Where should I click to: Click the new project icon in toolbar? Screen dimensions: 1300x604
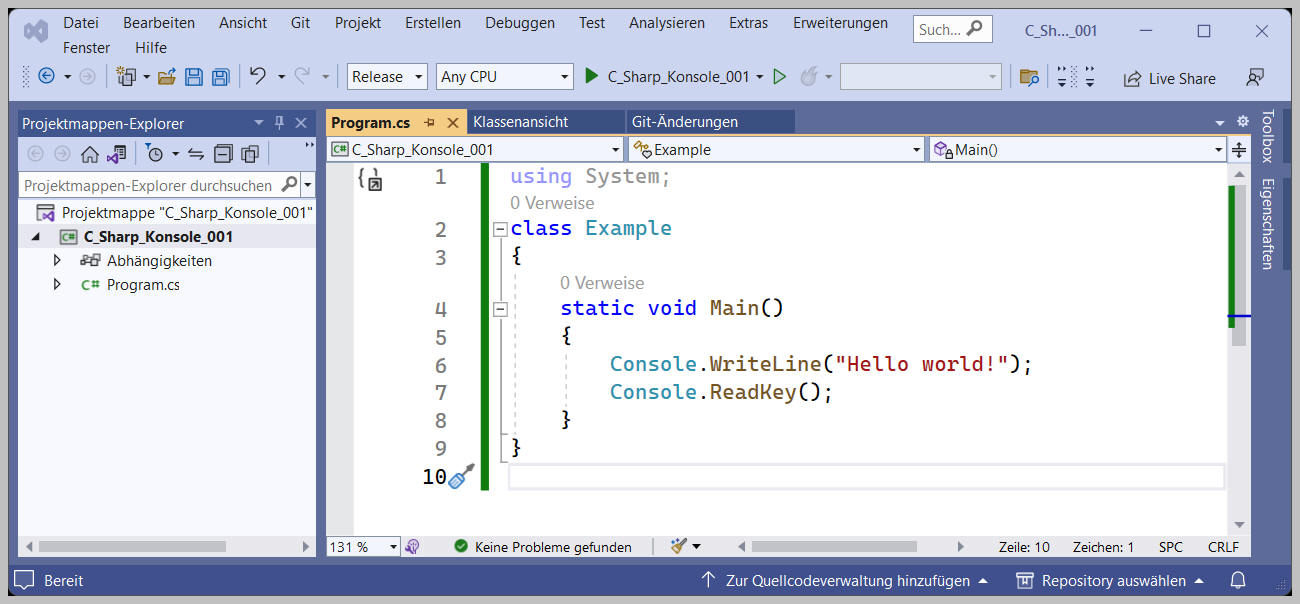126,76
